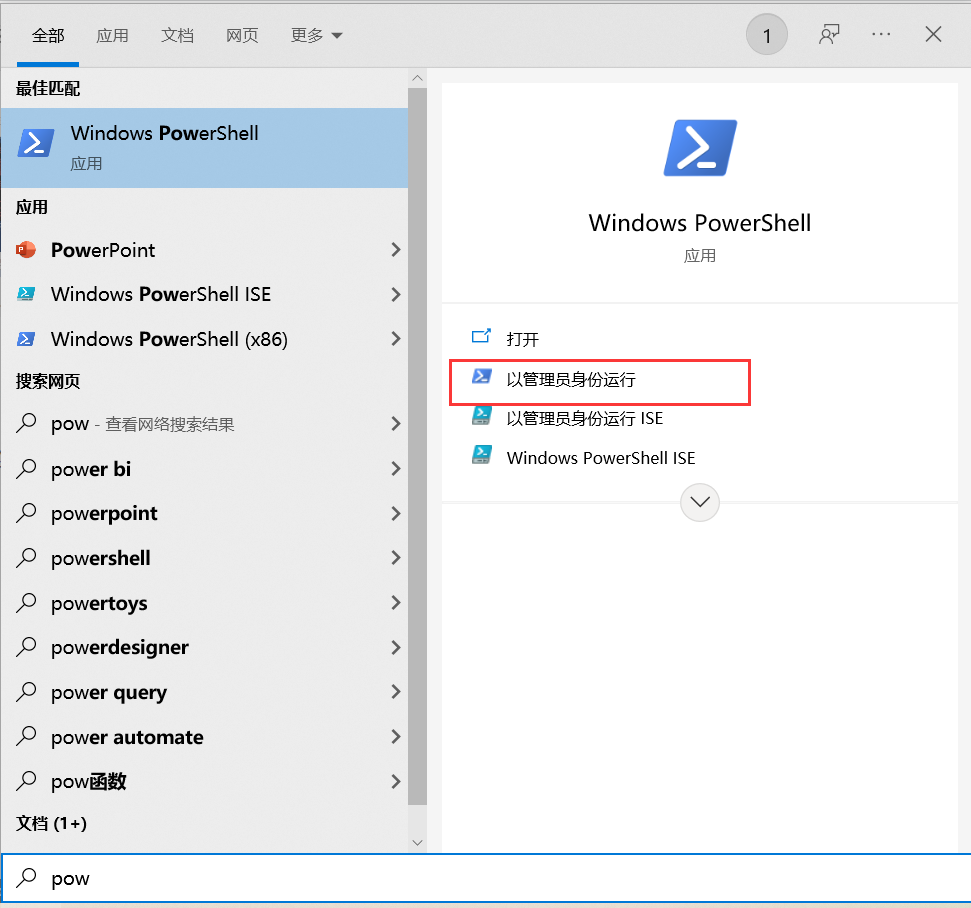Open the feedback icon in top bar
The width and height of the screenshot is (971, 908).
[x=829, y=35]
